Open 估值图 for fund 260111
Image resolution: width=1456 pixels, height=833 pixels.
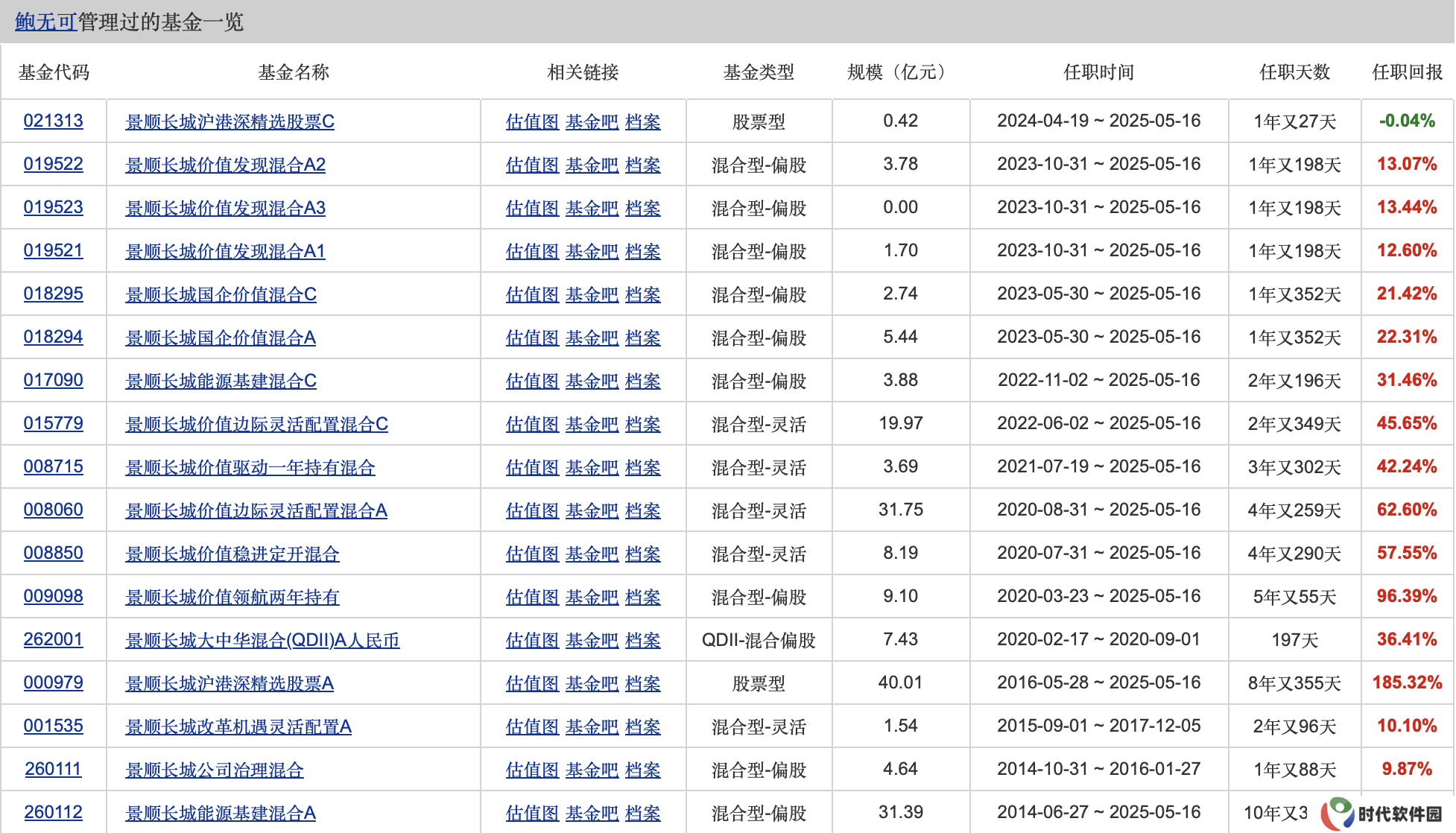click(x=533, y=770)
